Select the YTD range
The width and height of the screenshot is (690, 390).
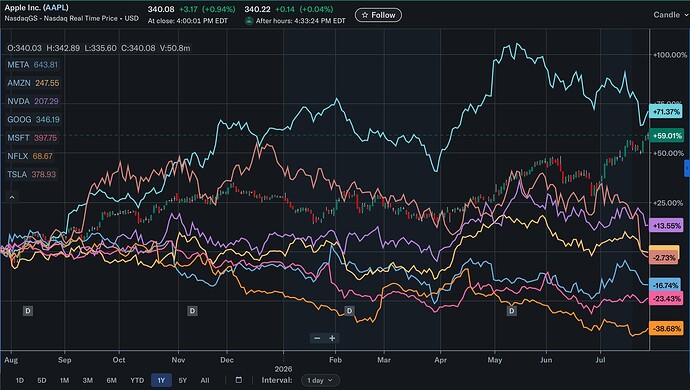(137, 380)
